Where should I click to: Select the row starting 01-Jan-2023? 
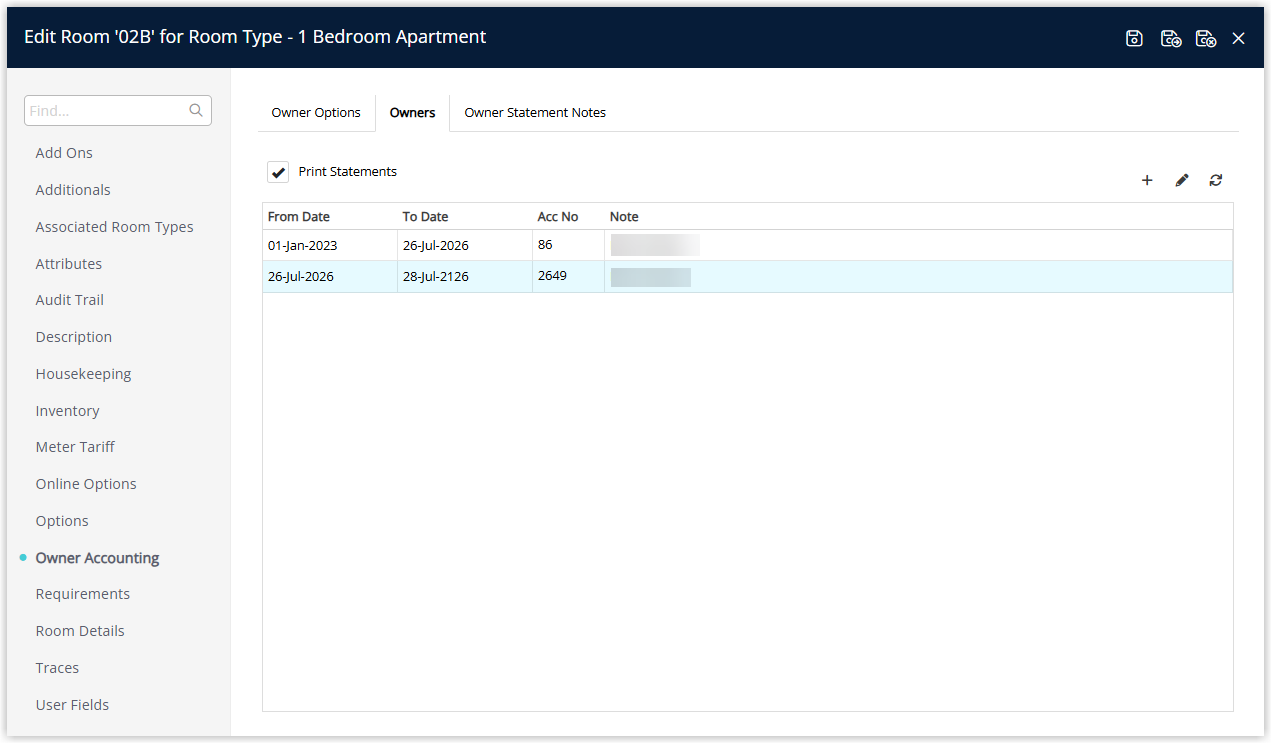(x=747, y=245)
